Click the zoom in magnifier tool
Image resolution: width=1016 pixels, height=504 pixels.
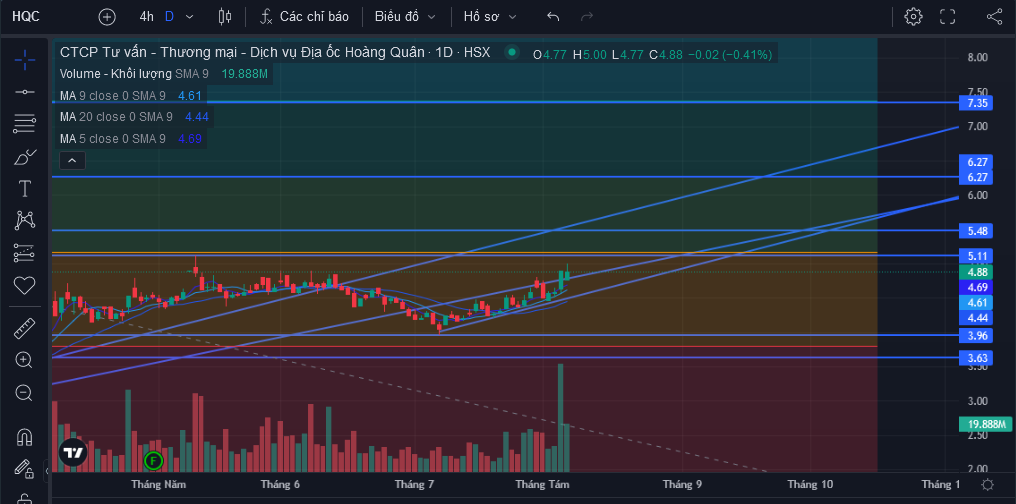coord(25,360)
